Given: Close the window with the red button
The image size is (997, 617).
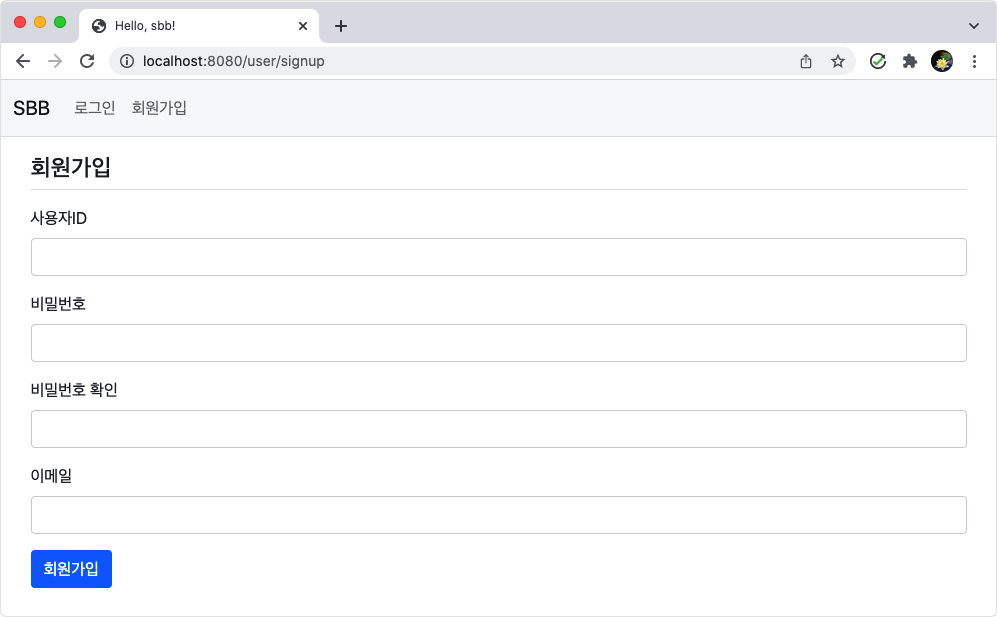Looking at the screenshot, I should [x=20, y=22].
